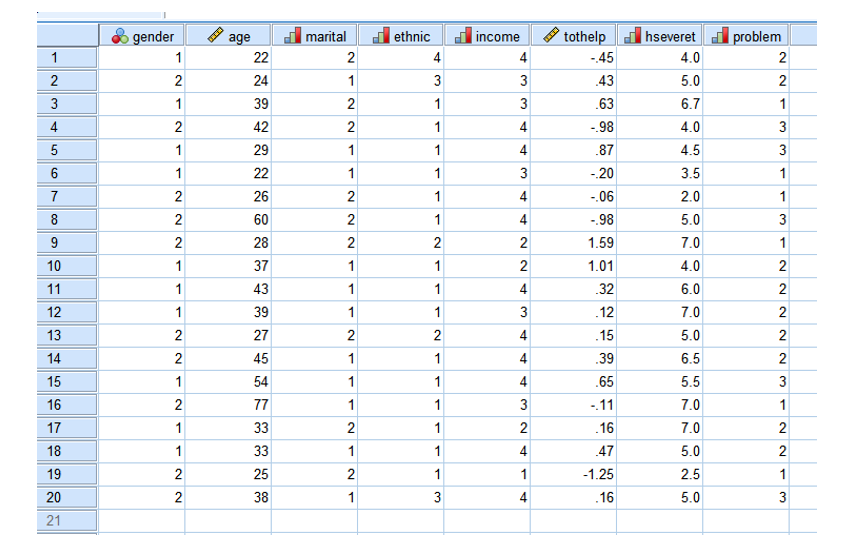Click empty row header 21

67,521
